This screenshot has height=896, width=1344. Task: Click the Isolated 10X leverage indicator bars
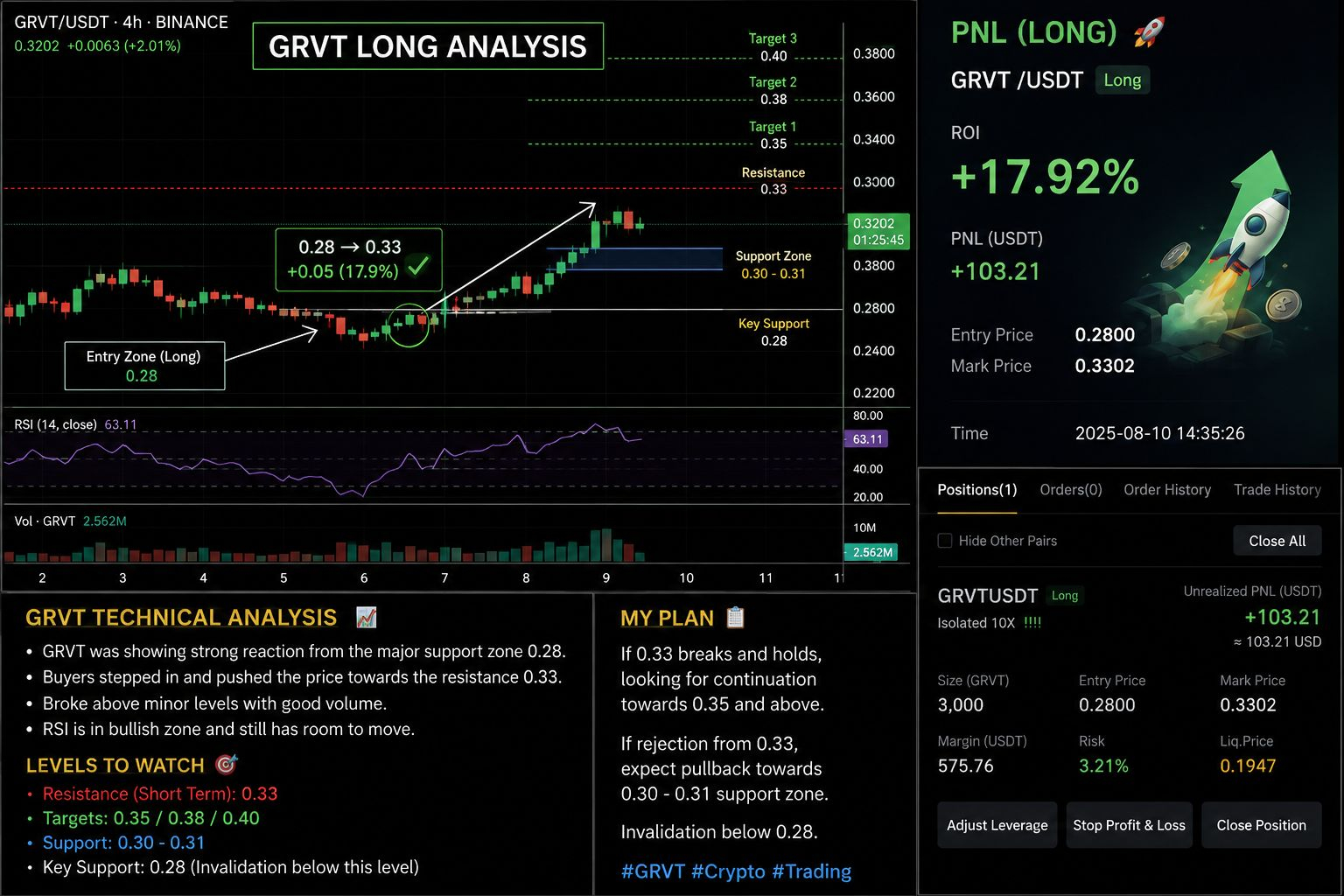(1032, 623)
